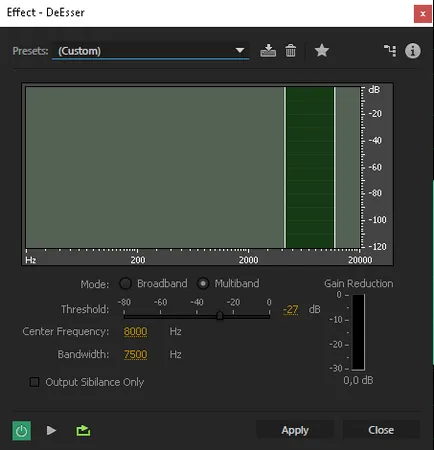The height and width of the screenshot is (450, 434).
Task: Click Threshold value -27 dB field
Action: [291, 309]
